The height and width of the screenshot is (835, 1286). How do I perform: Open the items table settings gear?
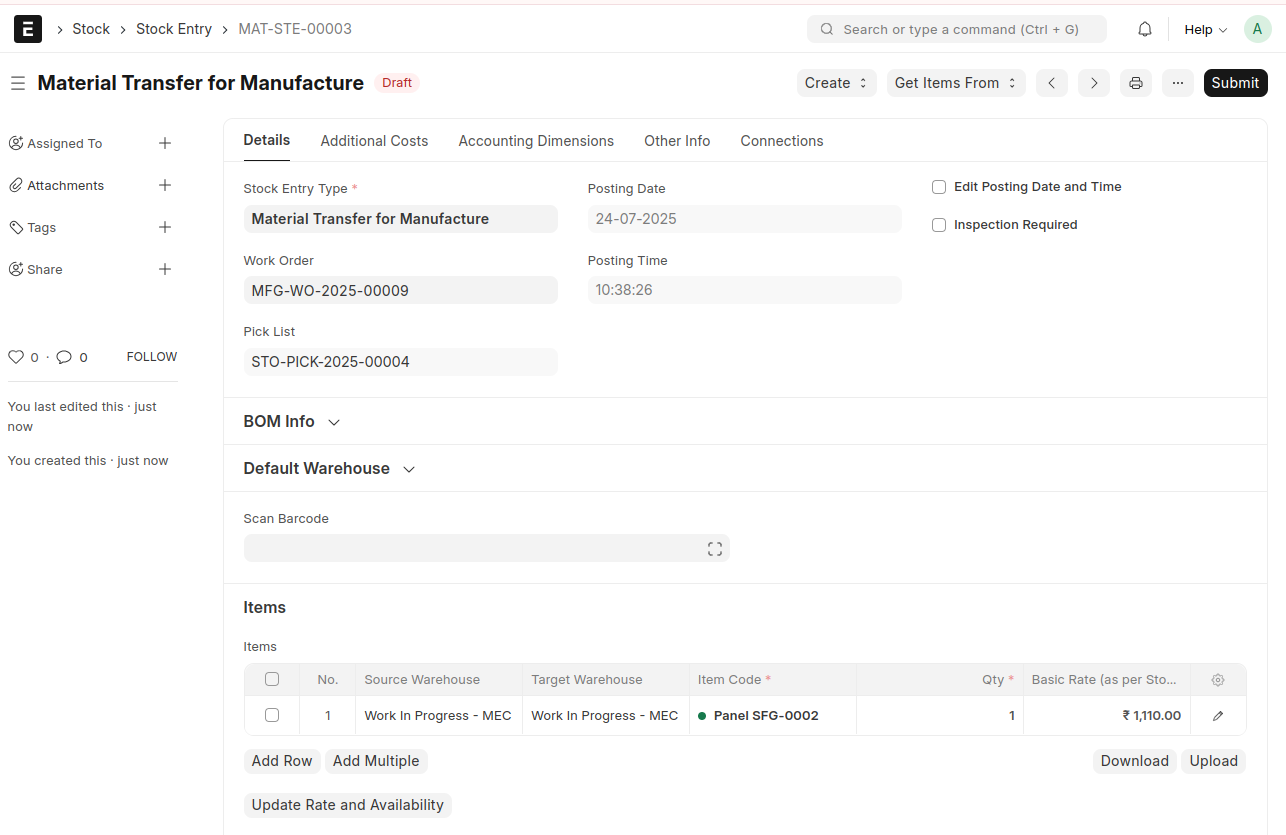coord(1217,680)
